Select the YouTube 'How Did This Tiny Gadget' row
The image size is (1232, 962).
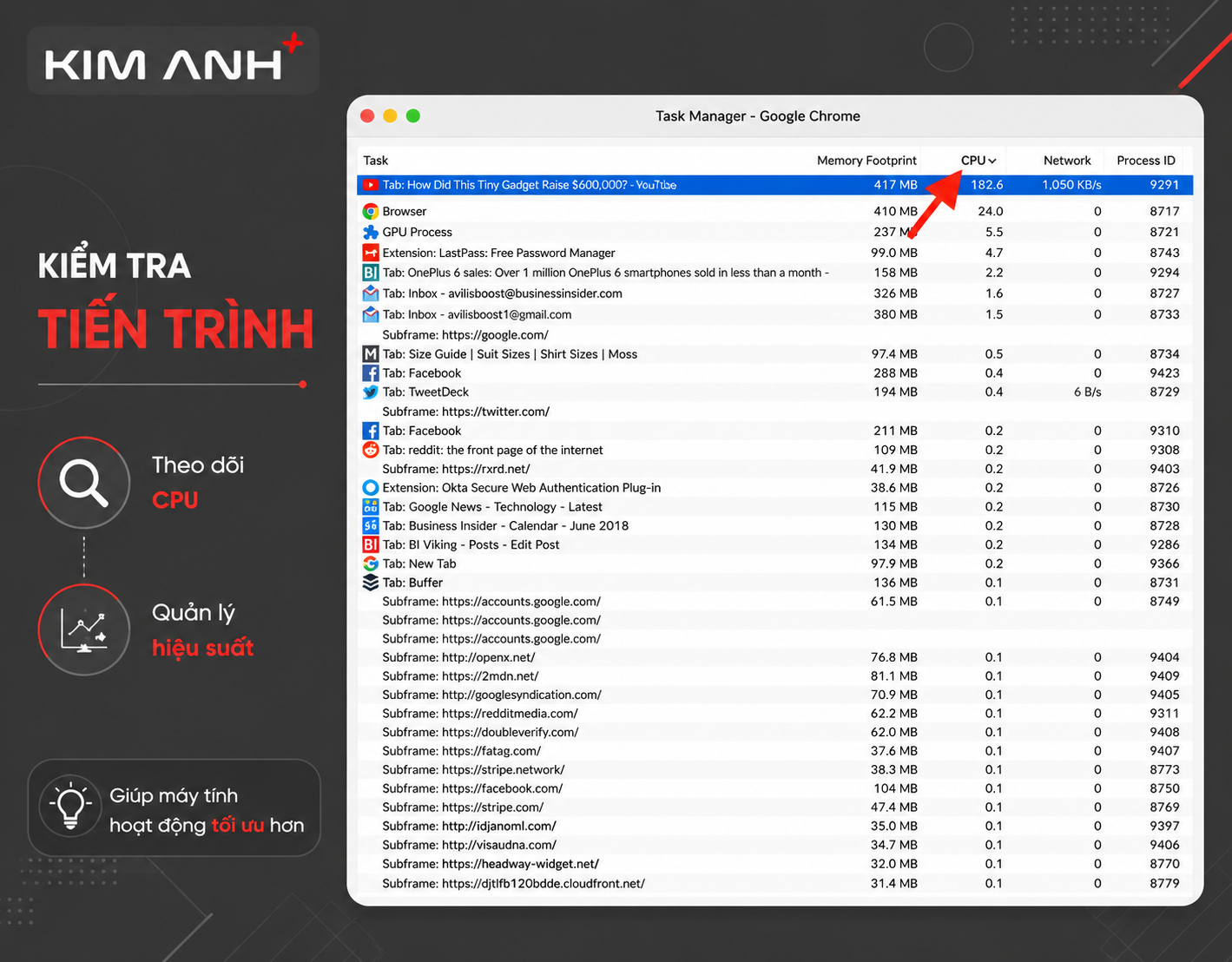(x=774, y=185)
